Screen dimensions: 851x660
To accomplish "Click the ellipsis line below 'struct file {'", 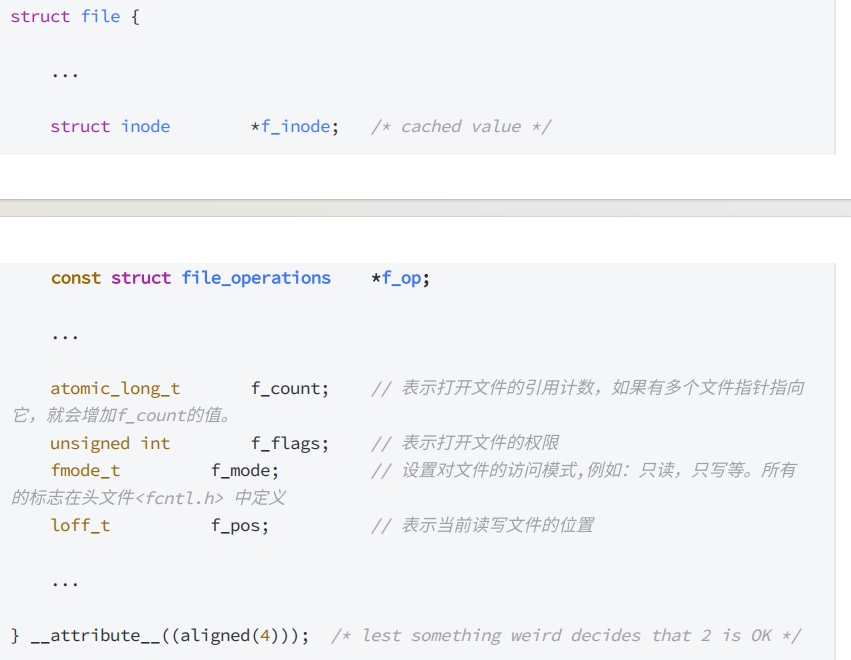I will click(65, 75).
